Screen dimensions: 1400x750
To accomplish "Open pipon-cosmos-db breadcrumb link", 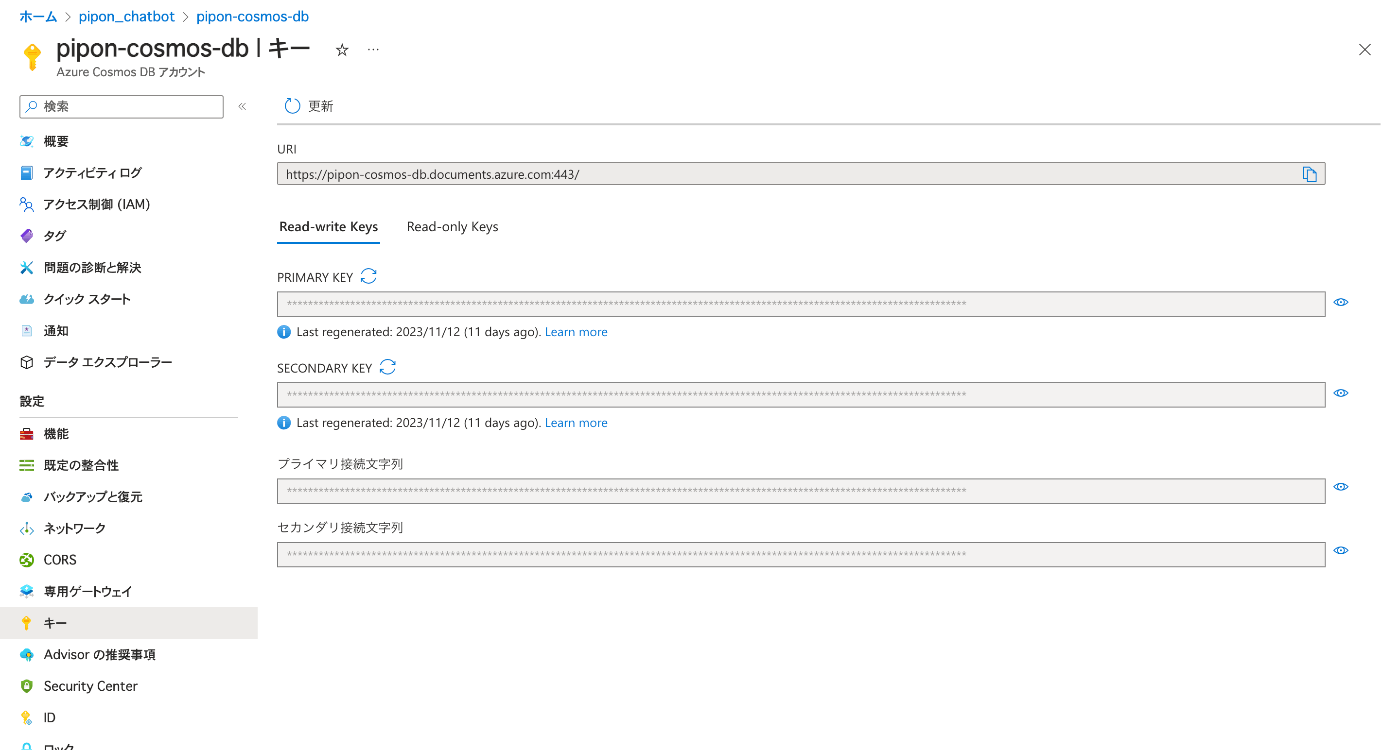I will 252,17.
